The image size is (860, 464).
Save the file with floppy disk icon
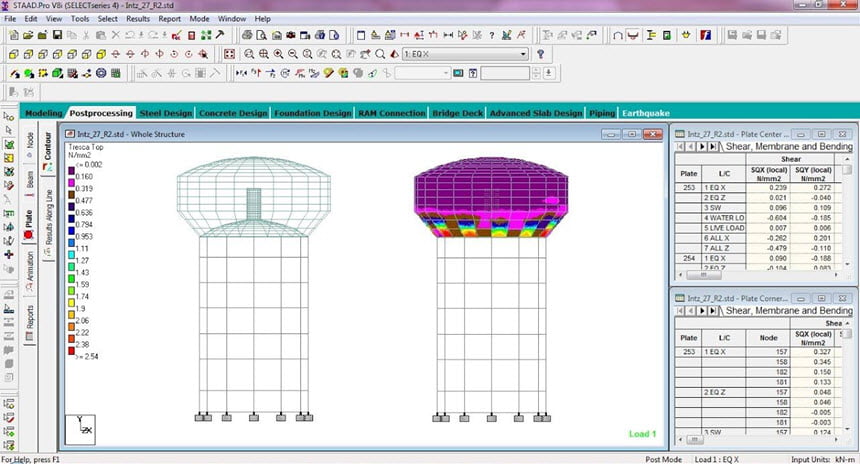[x=57, y=35]
